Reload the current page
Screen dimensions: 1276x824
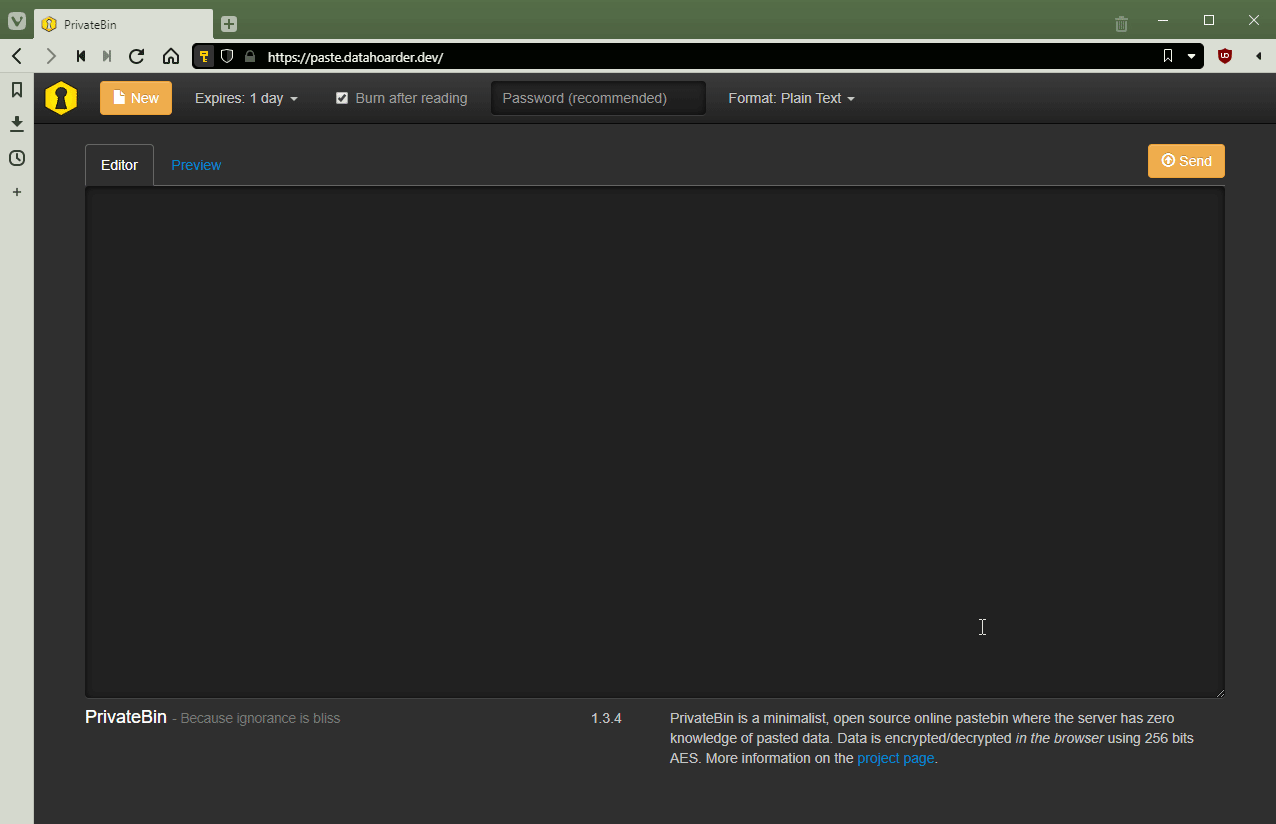137,57
